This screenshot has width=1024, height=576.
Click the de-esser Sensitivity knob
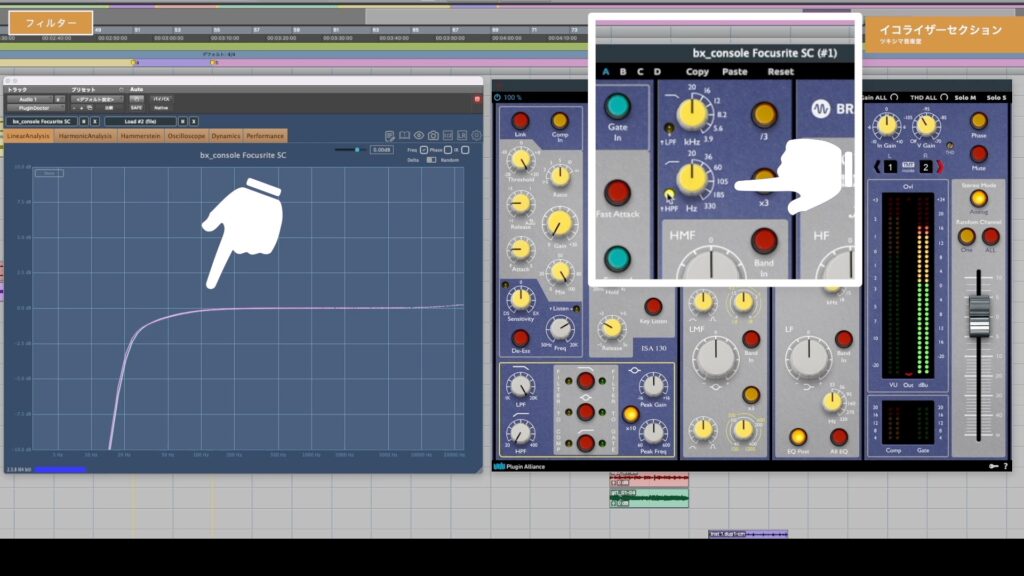click(520, 300)
